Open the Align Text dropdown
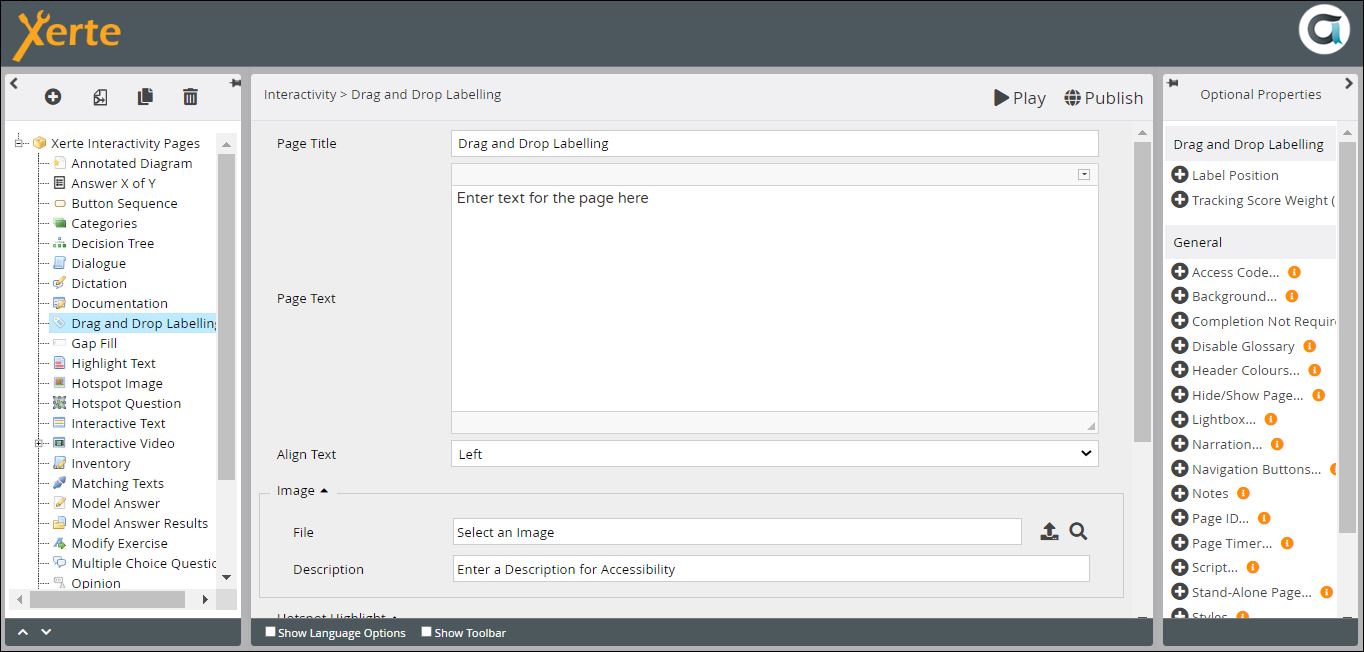The width and height of the screenshot is (1364, 652). tap(774, 454)
